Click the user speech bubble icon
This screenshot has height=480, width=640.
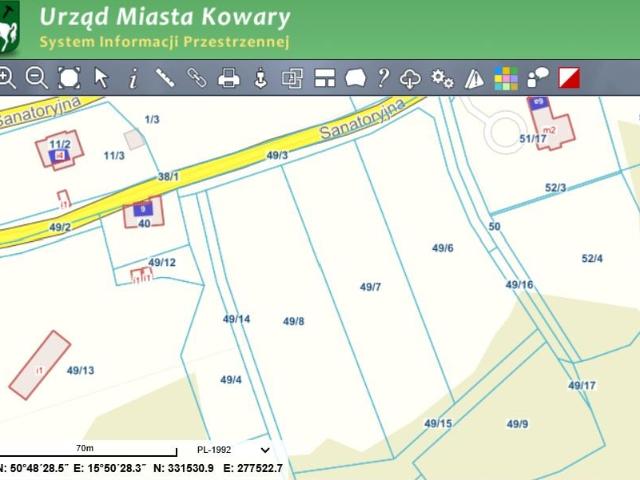pos(538,78)
